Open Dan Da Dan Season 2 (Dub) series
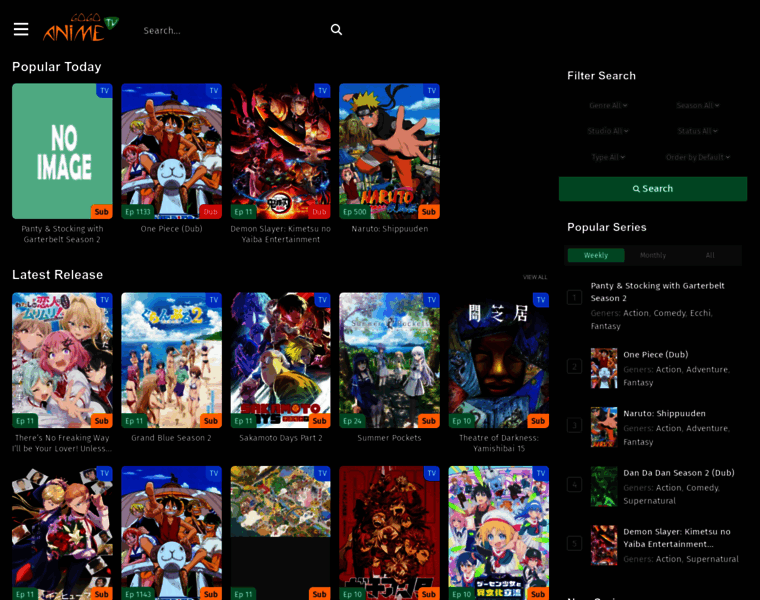Image resolution: width=760 pixels, height=600 pixels. (679, 473)
